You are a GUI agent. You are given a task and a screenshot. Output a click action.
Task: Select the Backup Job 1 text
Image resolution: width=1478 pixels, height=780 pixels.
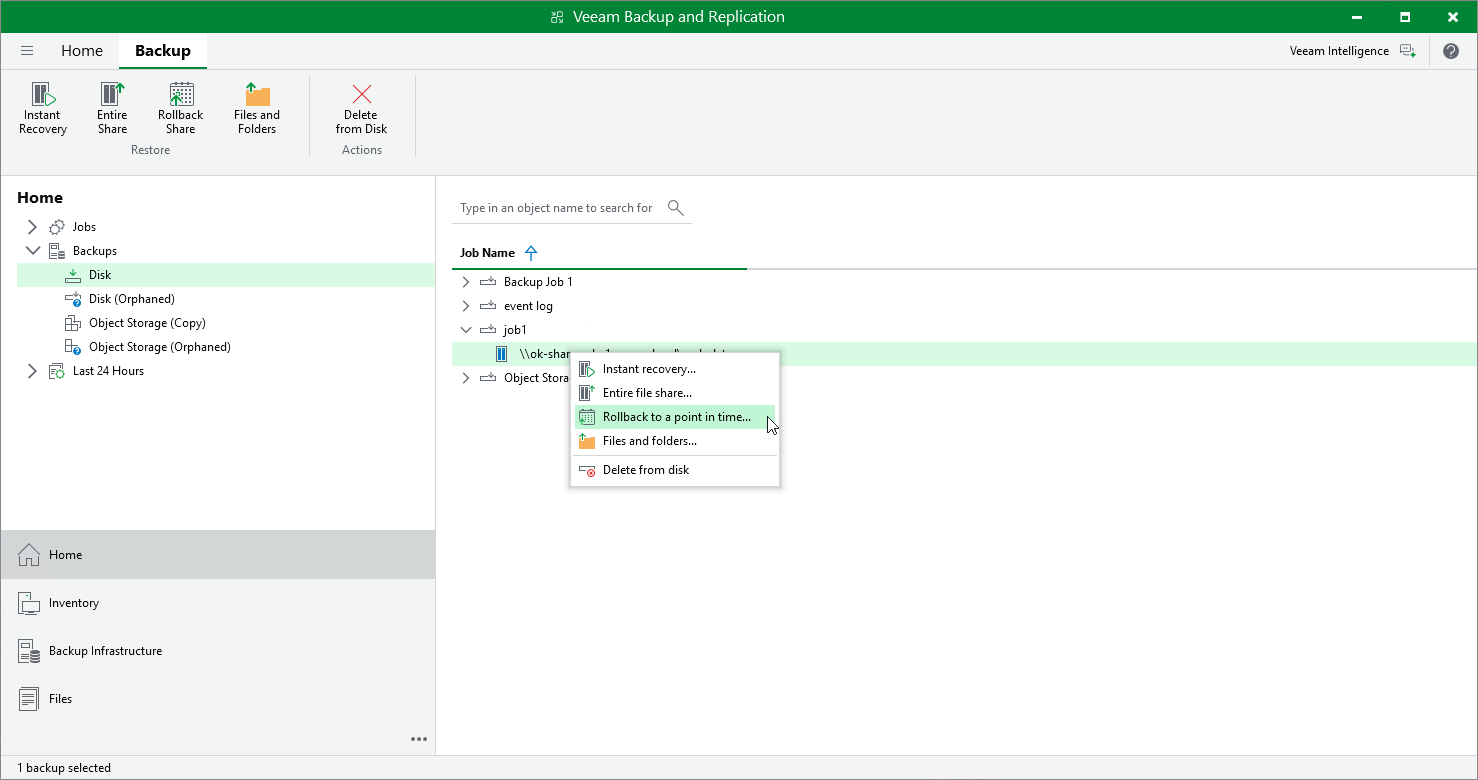(x=538, y=282)
